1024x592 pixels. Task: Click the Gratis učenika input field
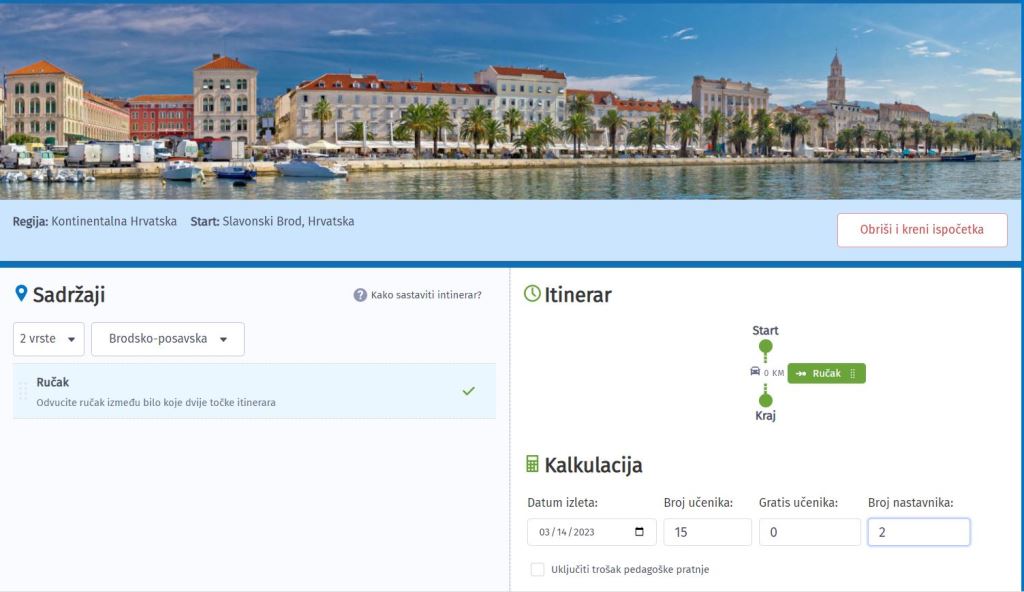pos(809,532)
